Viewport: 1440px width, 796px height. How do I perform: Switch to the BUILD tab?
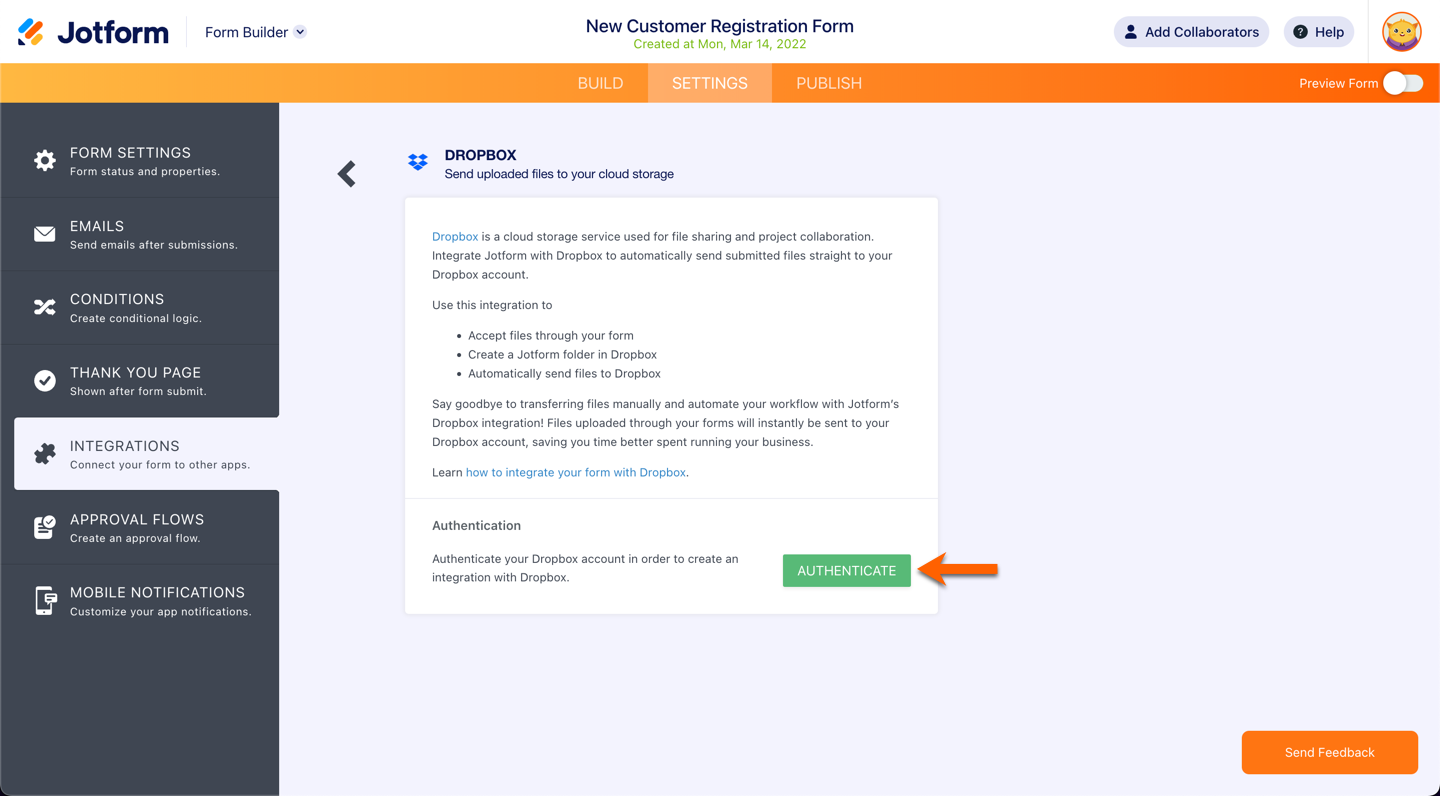(600, 83)
